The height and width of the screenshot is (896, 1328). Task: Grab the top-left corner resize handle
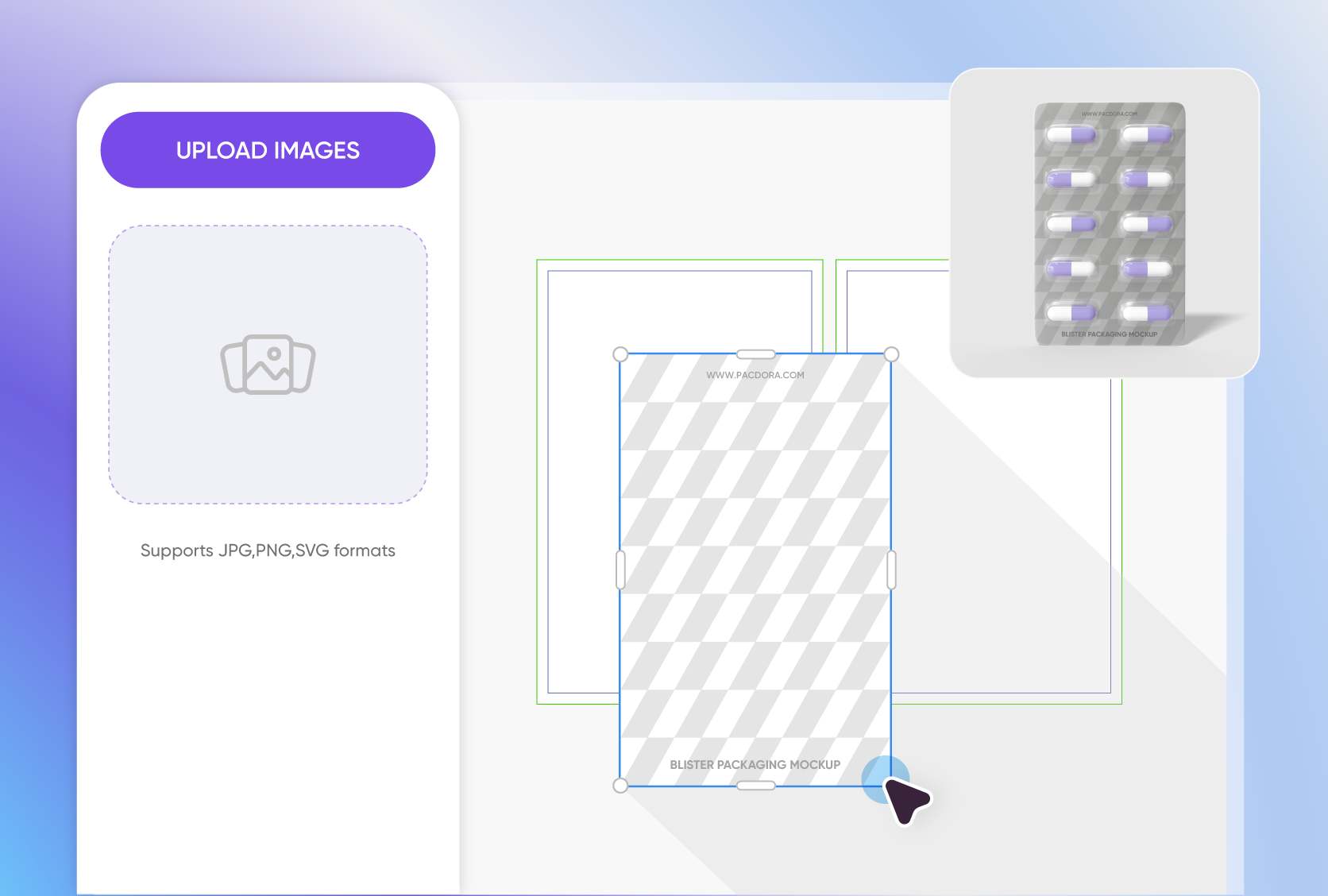click(620, 354)
